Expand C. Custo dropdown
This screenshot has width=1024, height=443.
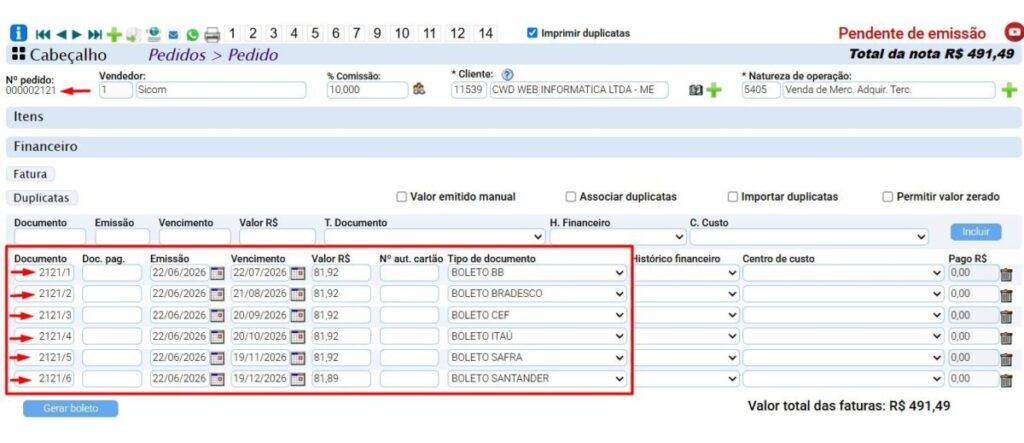[x=809, y=237]
